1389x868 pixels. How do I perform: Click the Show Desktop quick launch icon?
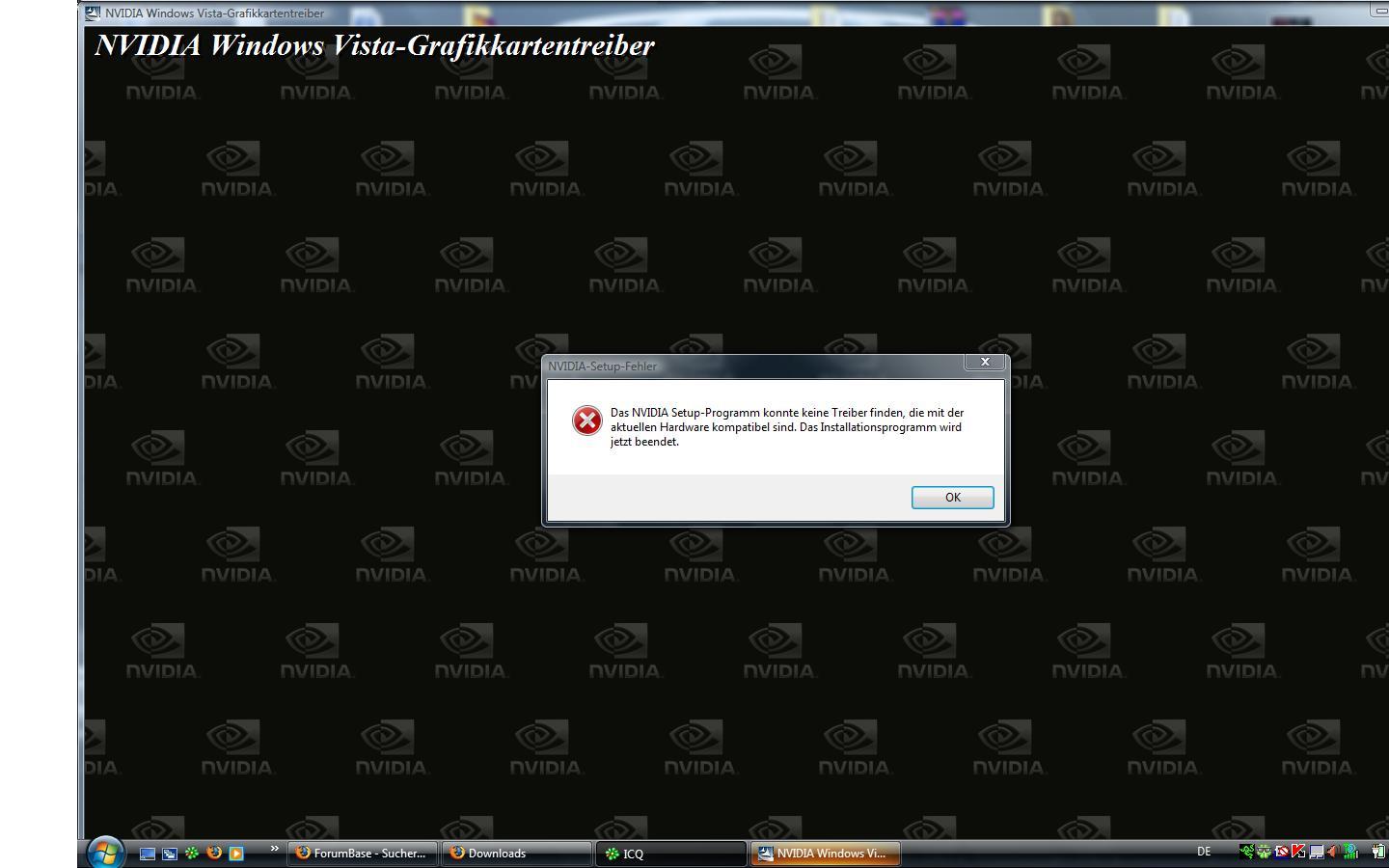point(148,854)
